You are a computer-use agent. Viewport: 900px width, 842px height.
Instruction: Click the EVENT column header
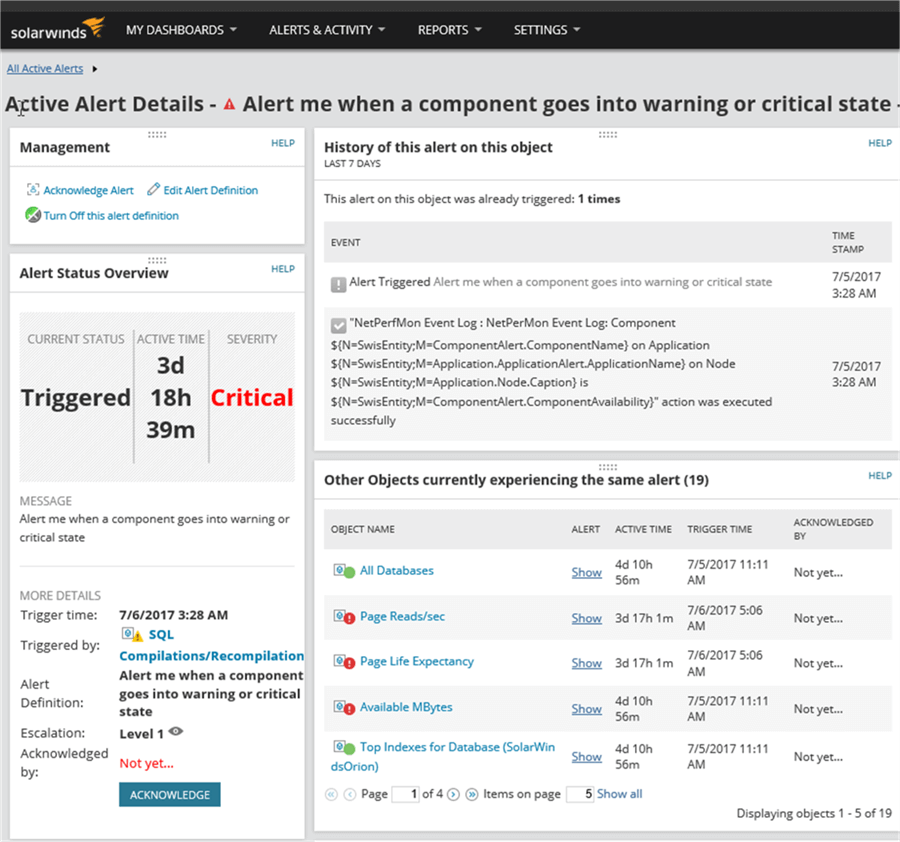[346, 243]
